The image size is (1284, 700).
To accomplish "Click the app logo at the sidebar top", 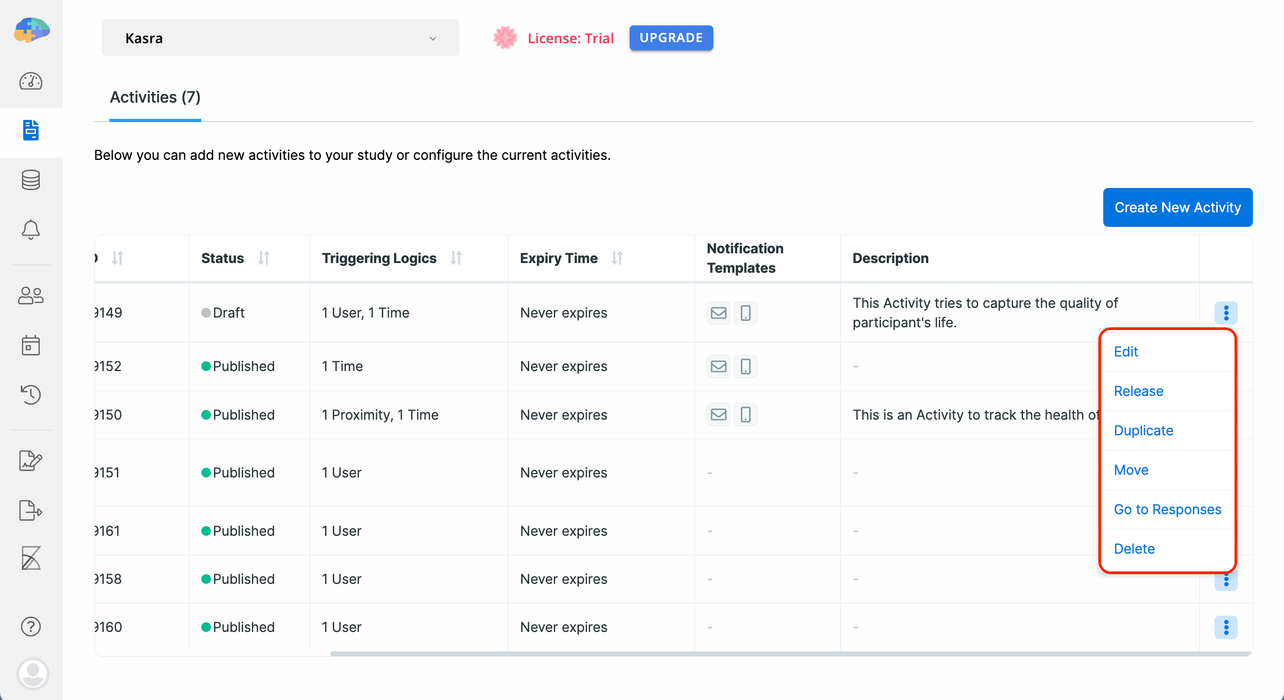I will [31, 30].
